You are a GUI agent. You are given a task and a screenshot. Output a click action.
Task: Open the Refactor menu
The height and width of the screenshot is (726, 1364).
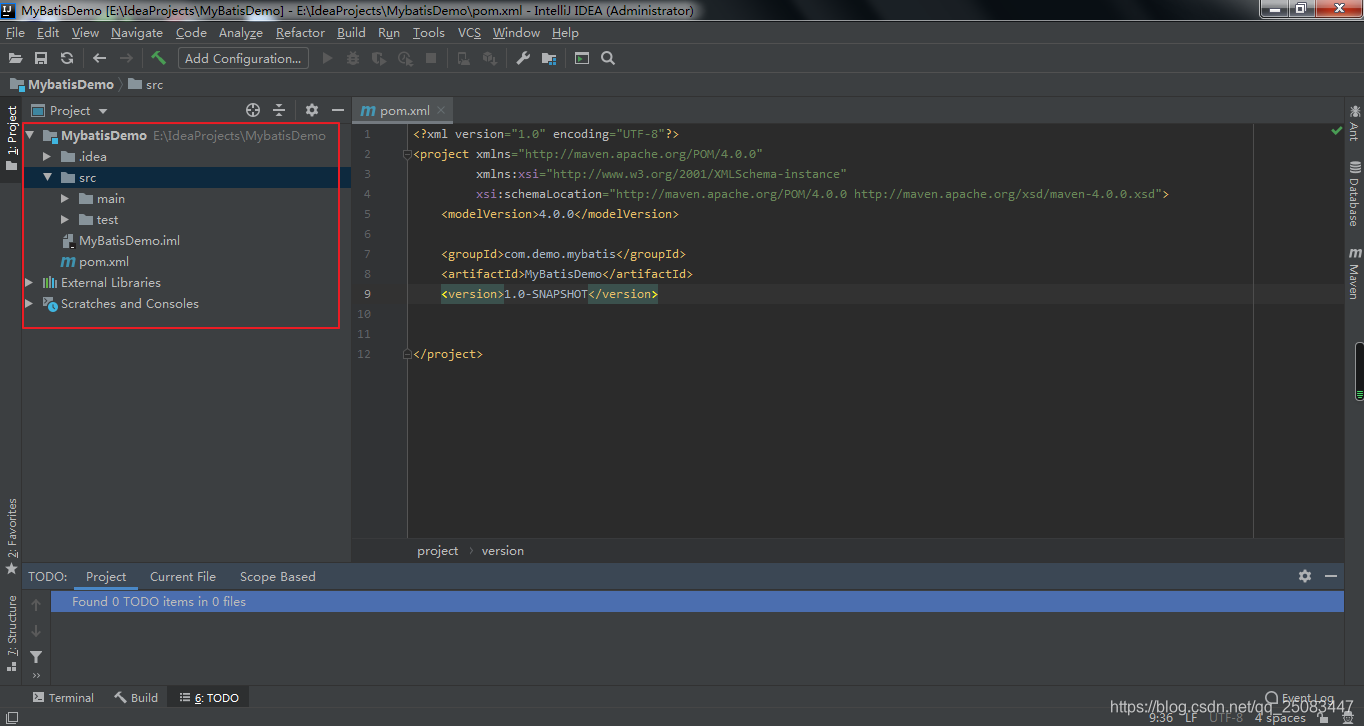point(300,32)
